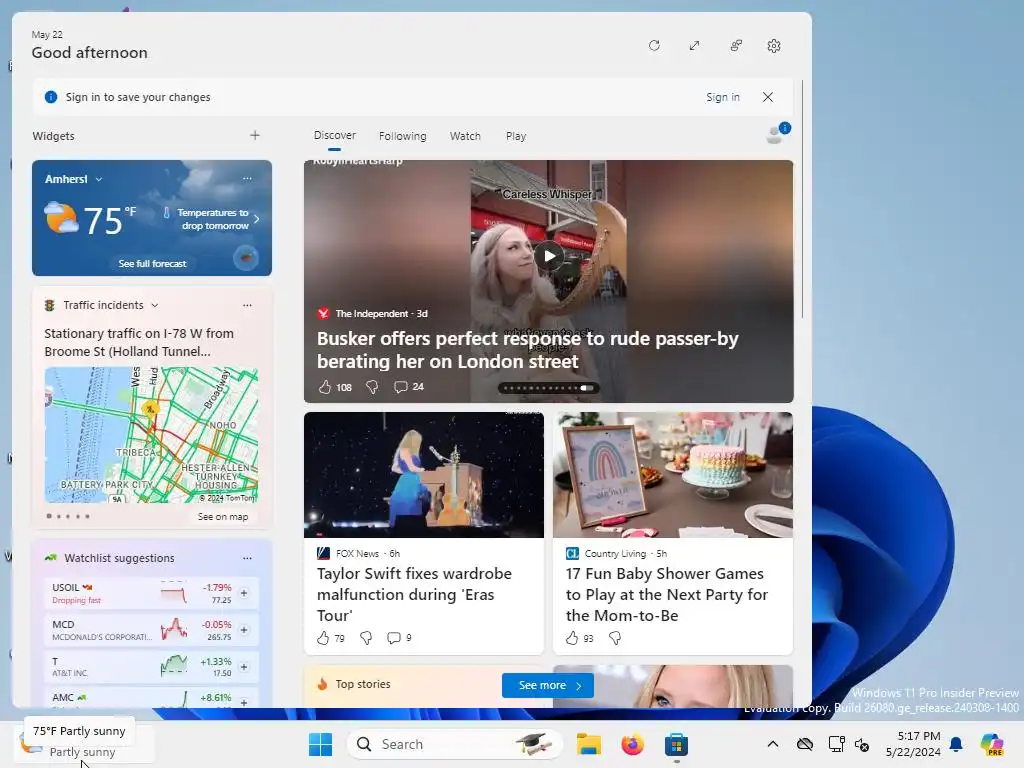
Task: Add AT&T stock to watchlist
Action: tap(244, 667)
